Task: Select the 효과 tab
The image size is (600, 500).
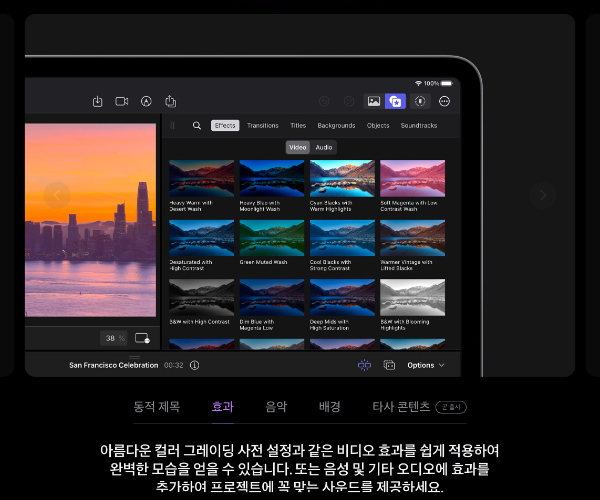Action: click(x=223, y=406)
